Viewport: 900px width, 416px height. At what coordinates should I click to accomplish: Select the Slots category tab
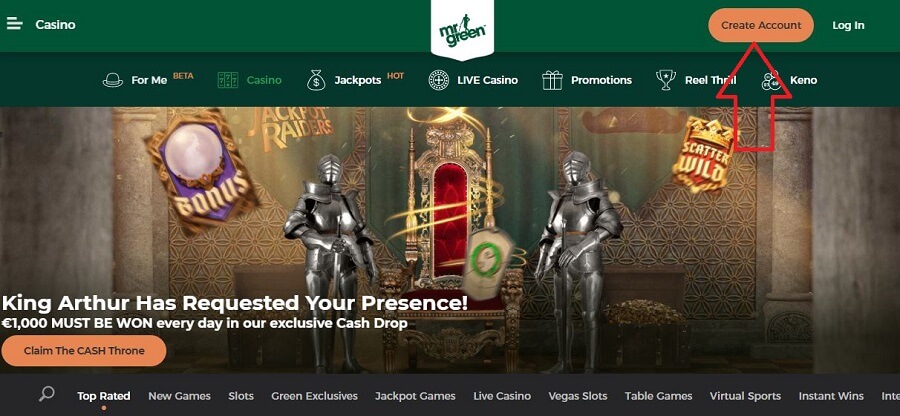(x=240, y=396)
